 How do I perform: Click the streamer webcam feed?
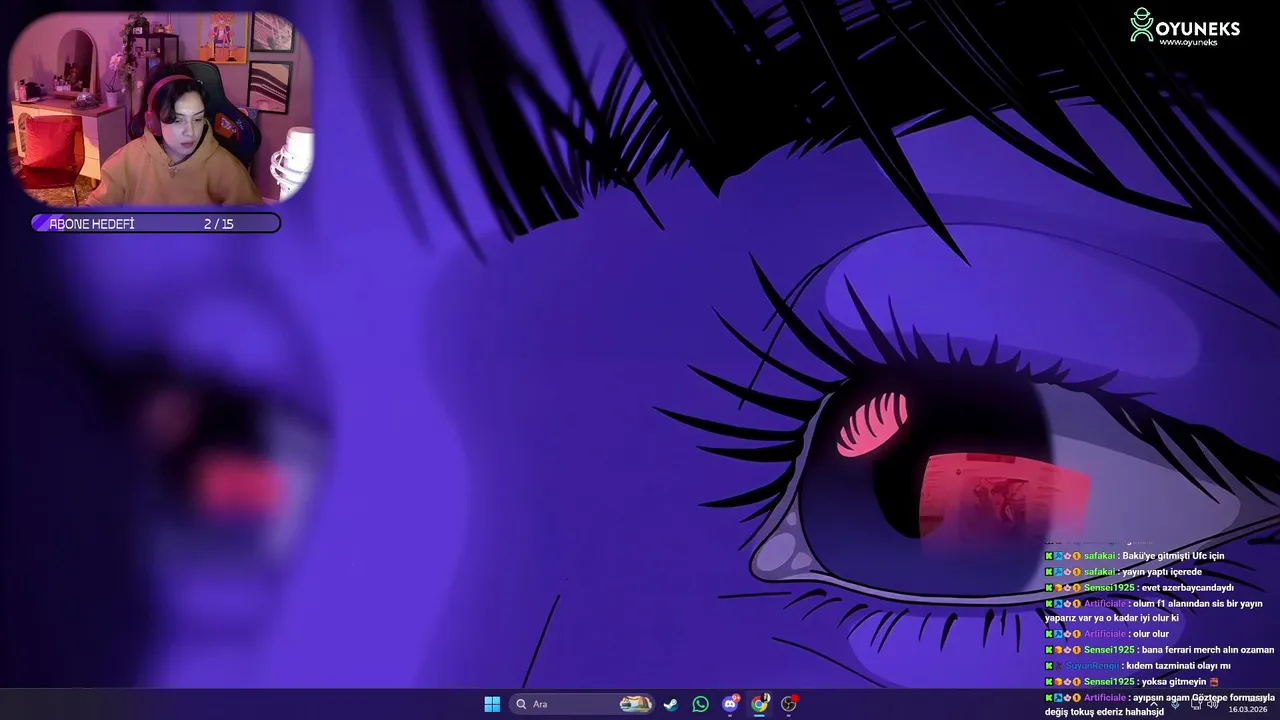tap(161, 108)
